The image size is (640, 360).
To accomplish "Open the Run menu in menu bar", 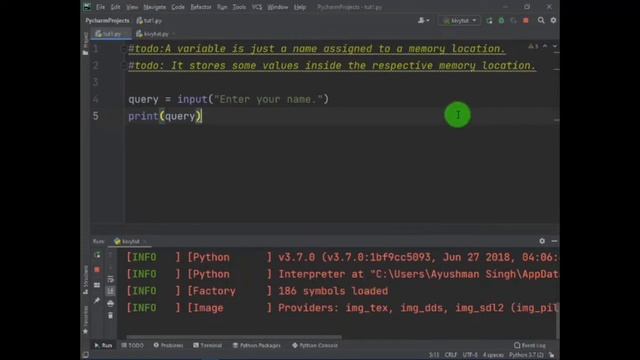I will [x=222, y=7].
